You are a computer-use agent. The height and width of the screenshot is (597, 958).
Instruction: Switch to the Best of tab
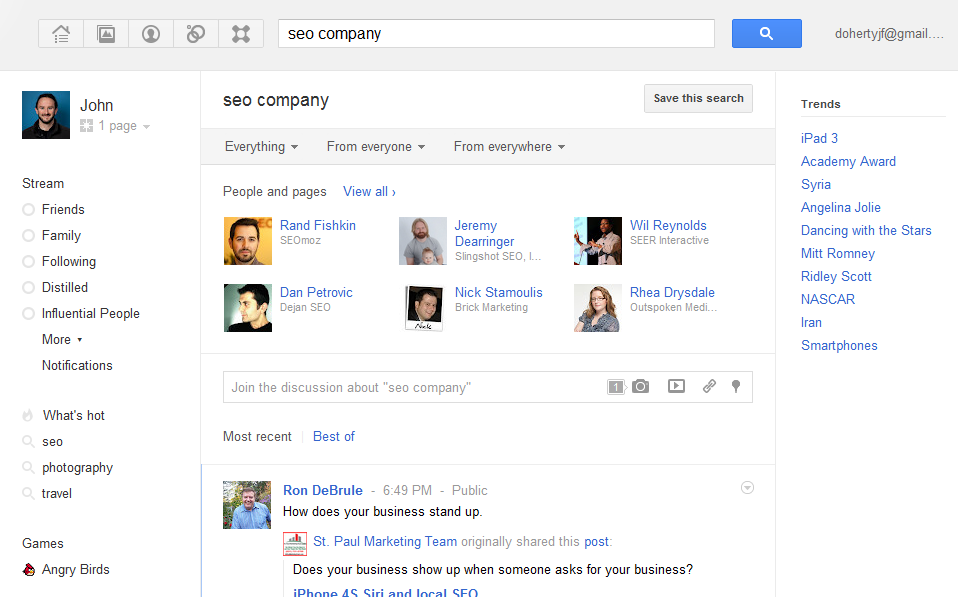pos(334,436)
